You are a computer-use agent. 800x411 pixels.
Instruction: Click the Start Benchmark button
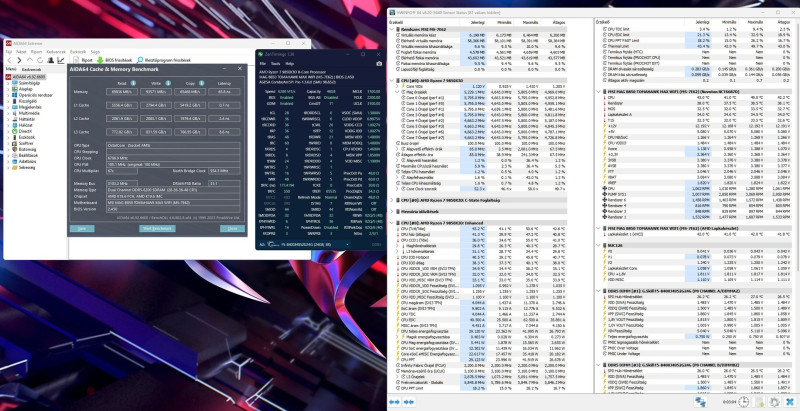point(157,228)
